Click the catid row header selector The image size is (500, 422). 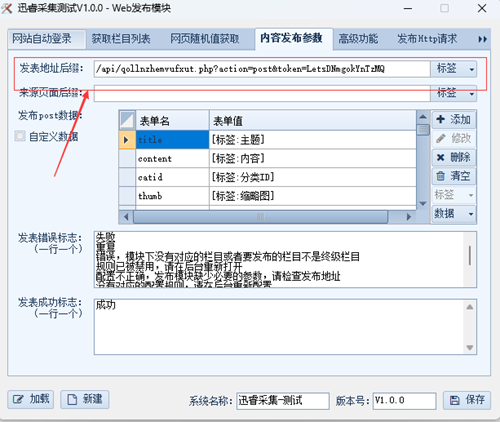coord(127,177)
